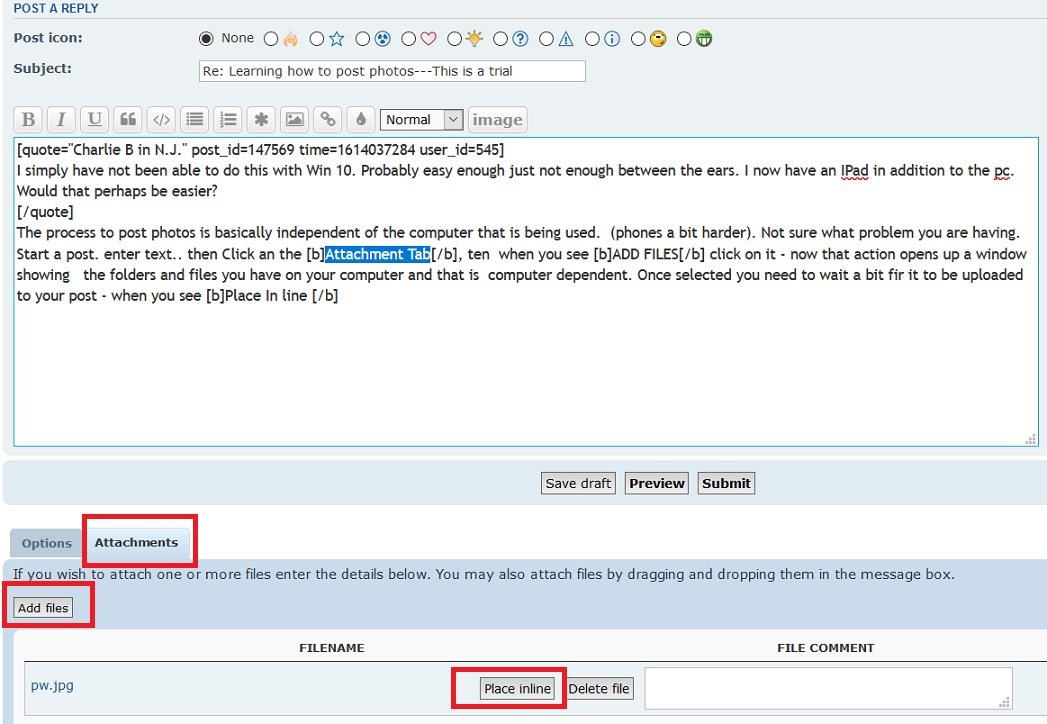
Task: Open the font colour picker droplet icon
Action: [x=361, y=120]
